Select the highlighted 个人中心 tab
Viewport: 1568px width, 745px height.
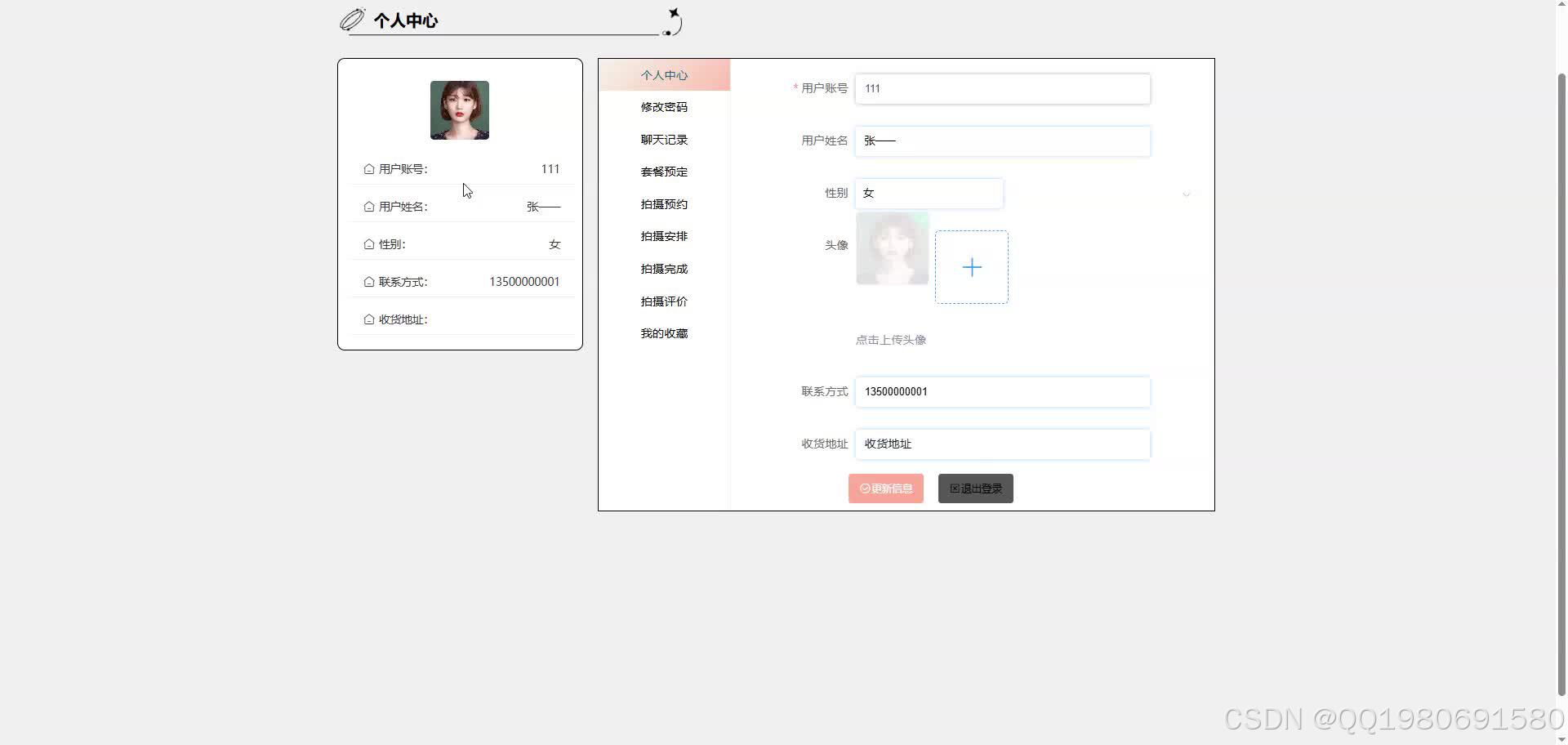pyautogui.click(x=663, y=74)
